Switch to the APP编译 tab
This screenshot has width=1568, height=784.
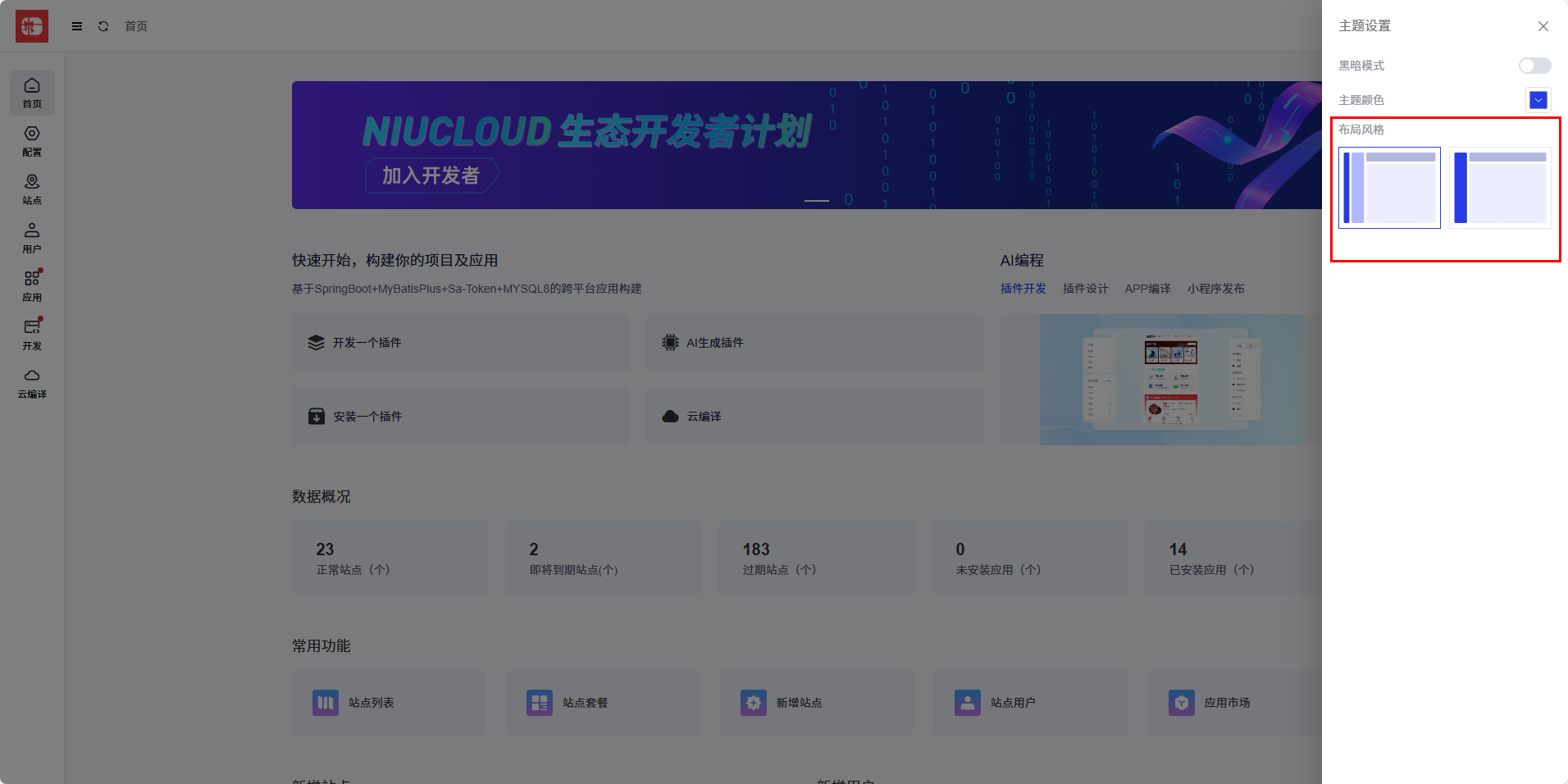click(x=1147, y=289)
